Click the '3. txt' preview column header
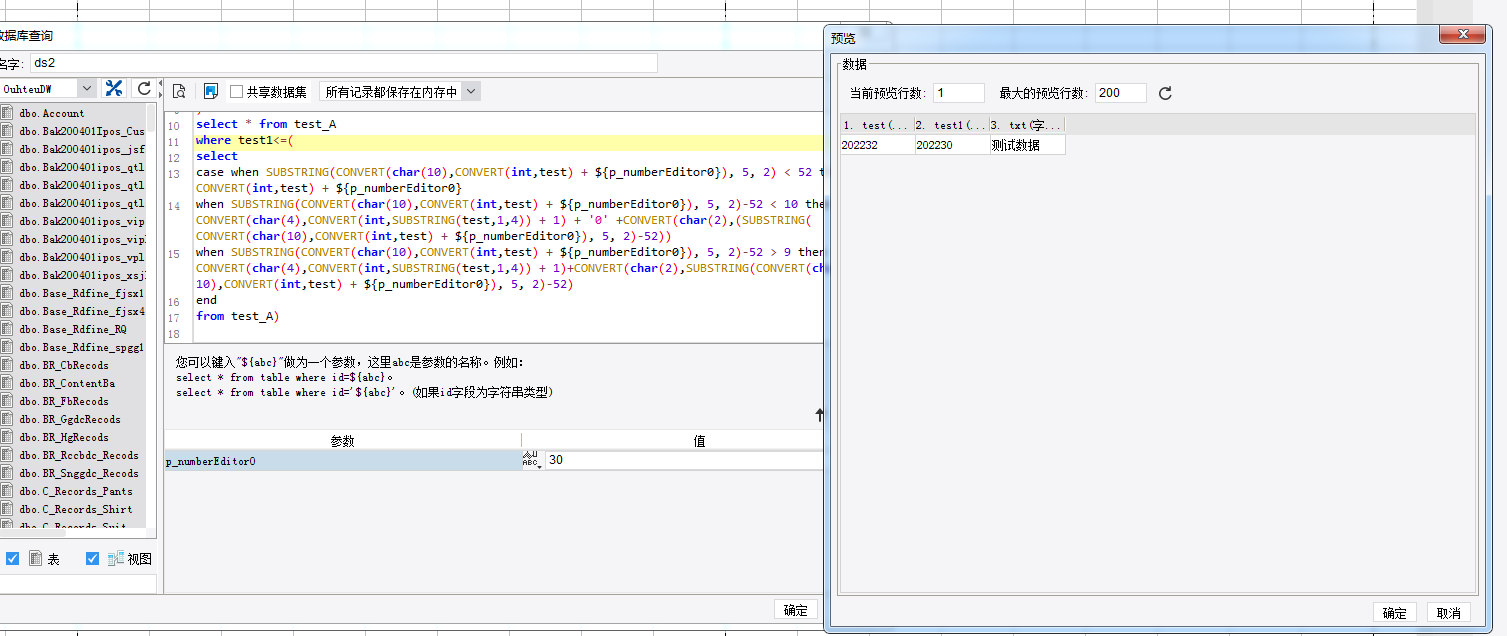The image size is (1507, 636). click(x=1027, y=125)
